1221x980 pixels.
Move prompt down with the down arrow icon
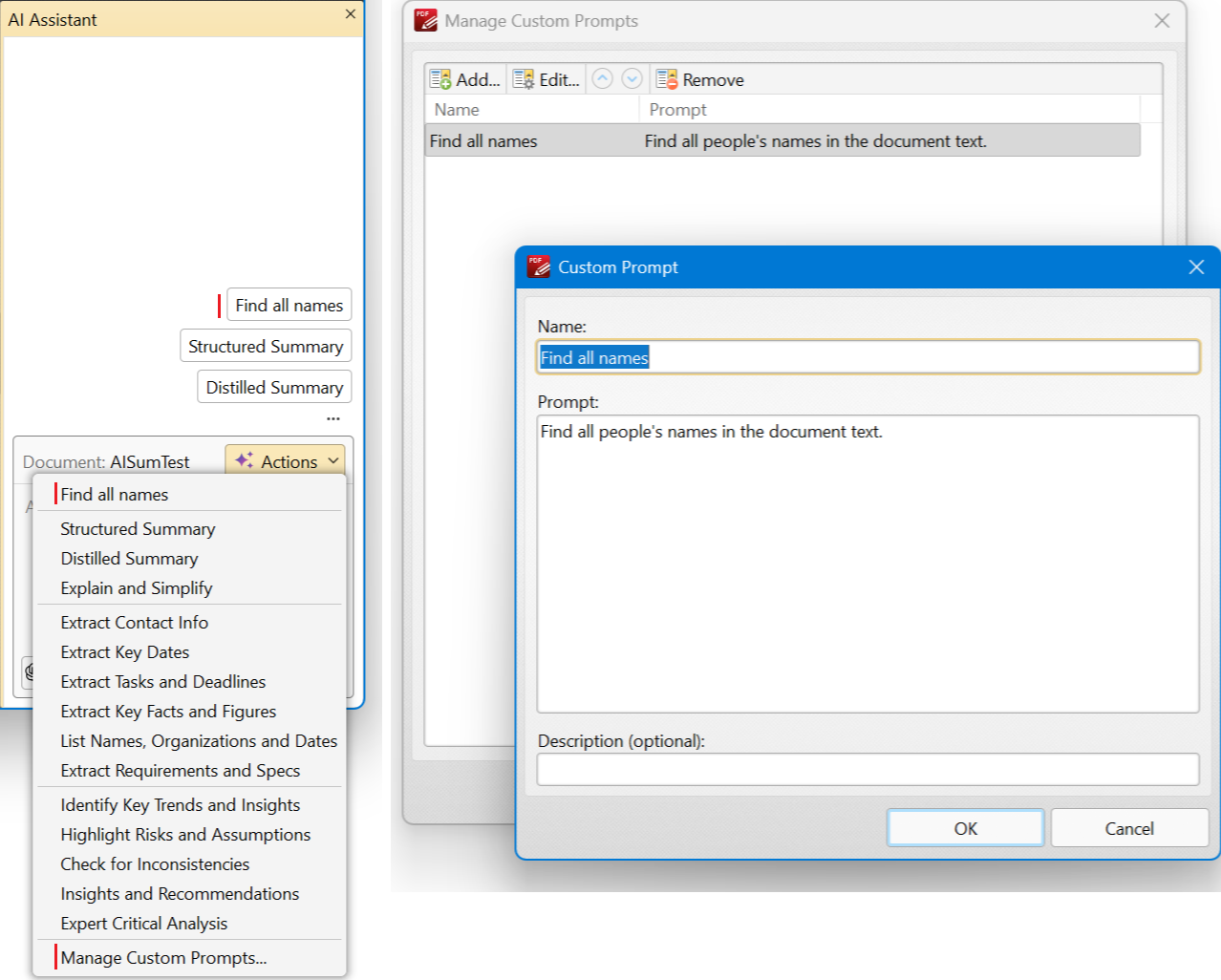[632, 78]
